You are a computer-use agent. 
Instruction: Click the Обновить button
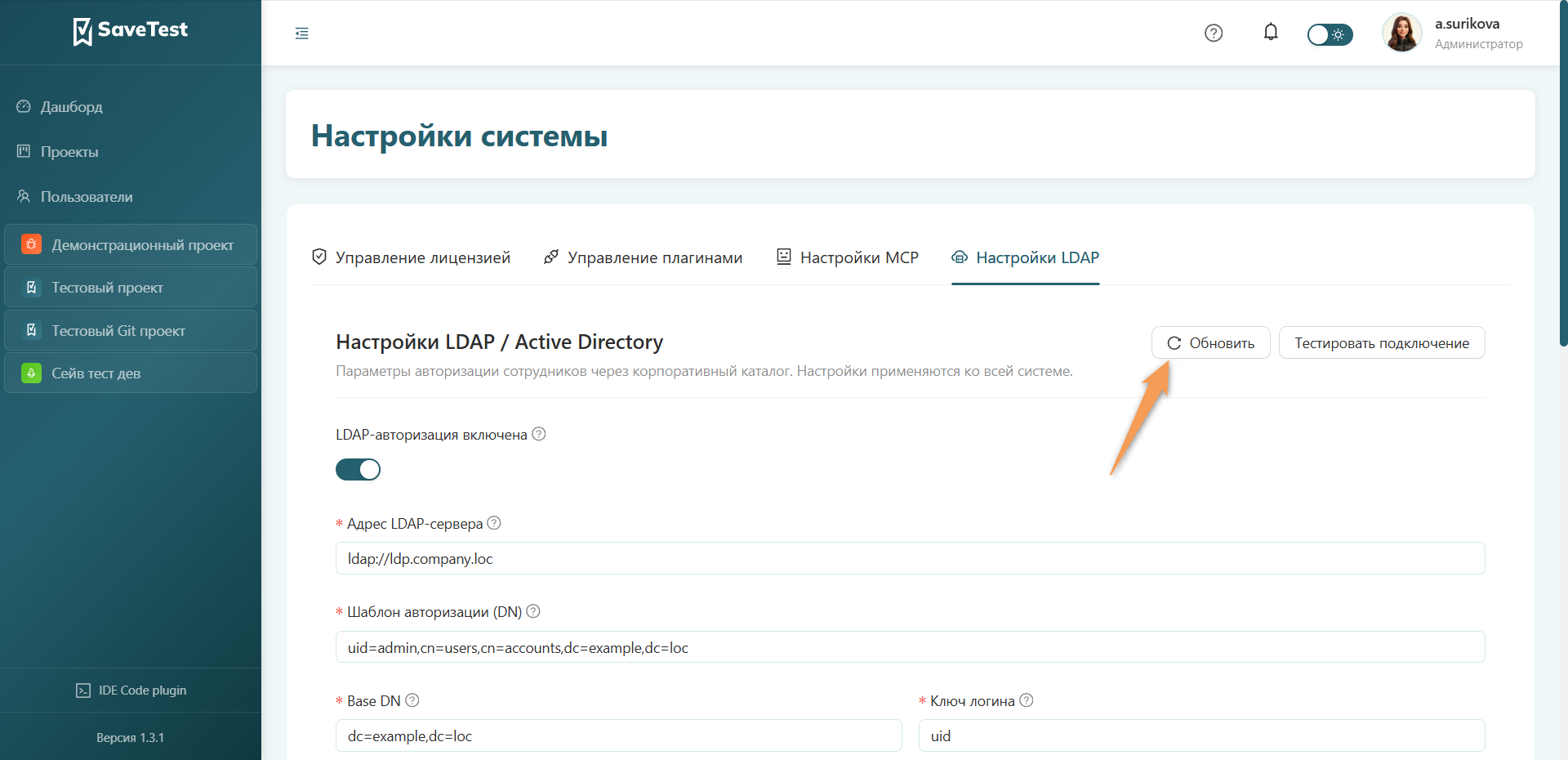click(1210, 343)
